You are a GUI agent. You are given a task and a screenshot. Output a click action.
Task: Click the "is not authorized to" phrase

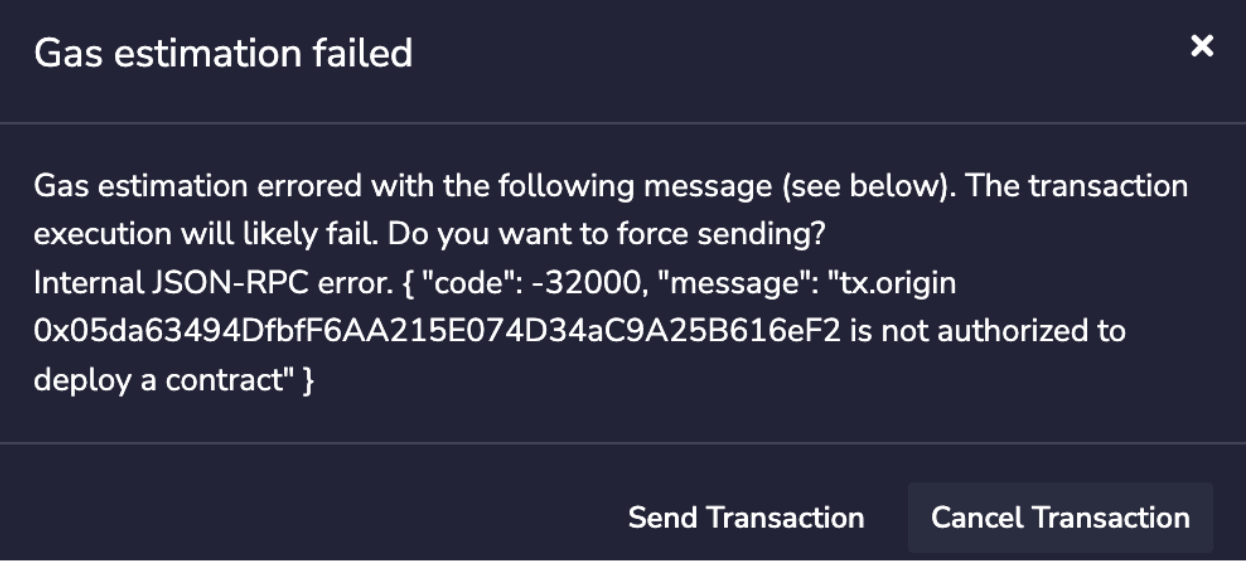click(987, 331)
